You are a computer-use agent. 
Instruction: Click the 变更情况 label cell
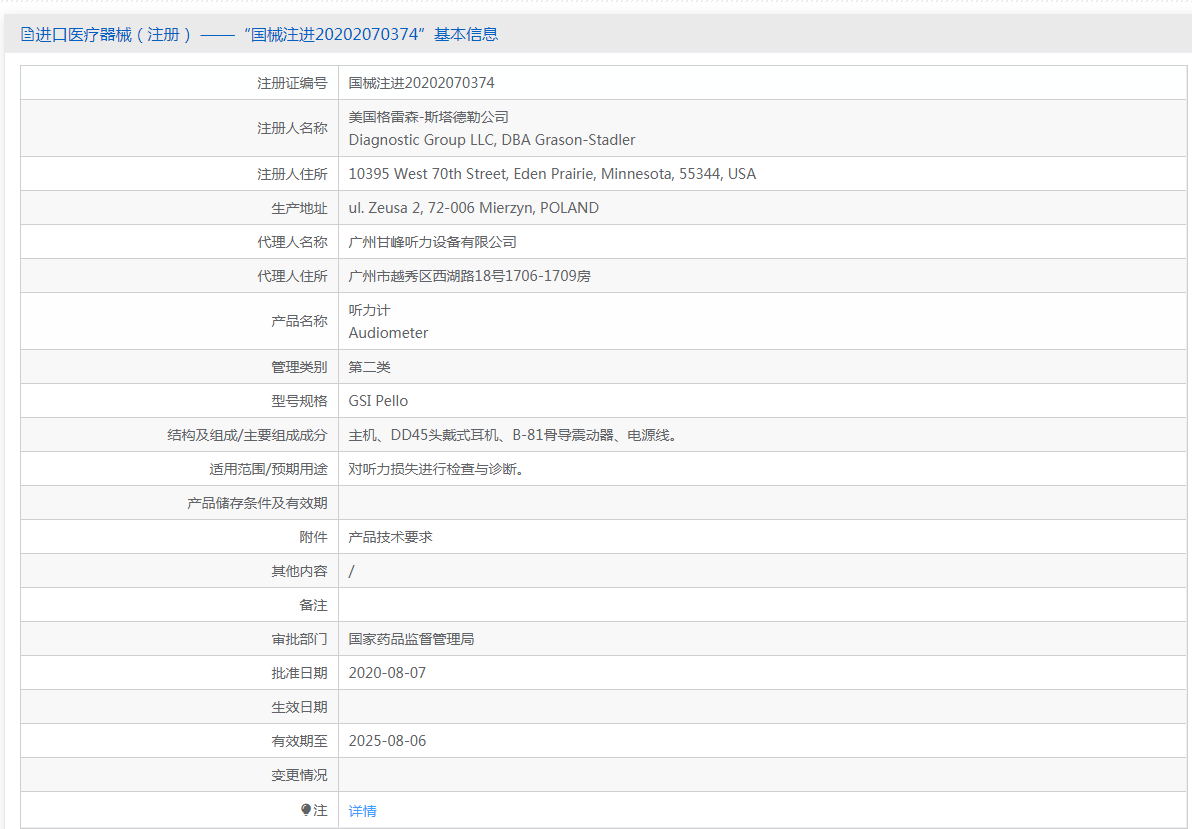click(179, 774)
